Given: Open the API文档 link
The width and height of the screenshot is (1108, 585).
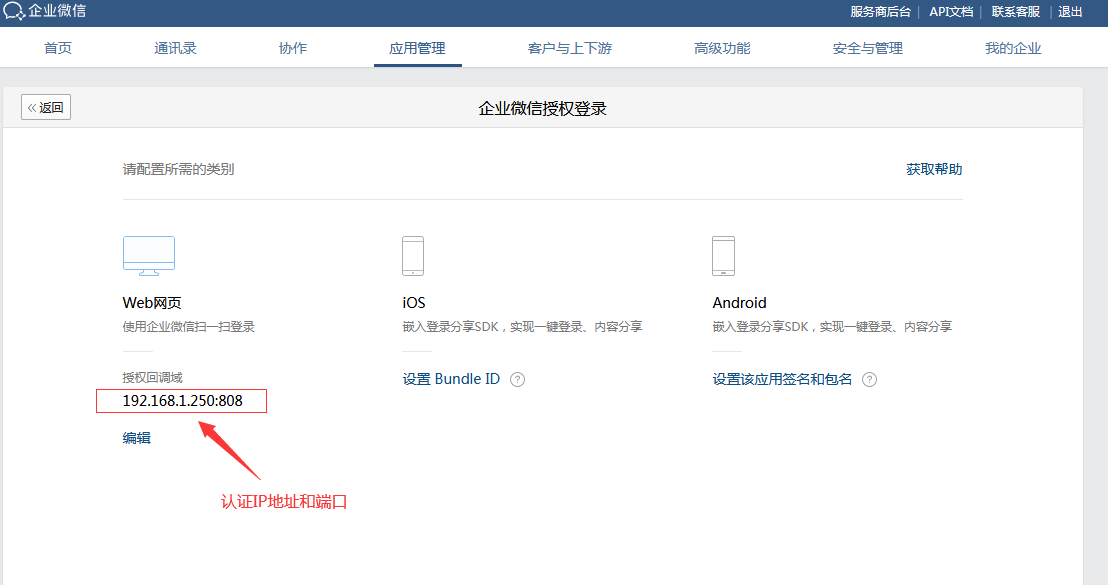Looking at the screenshot, I should click(x=950, y=12).
